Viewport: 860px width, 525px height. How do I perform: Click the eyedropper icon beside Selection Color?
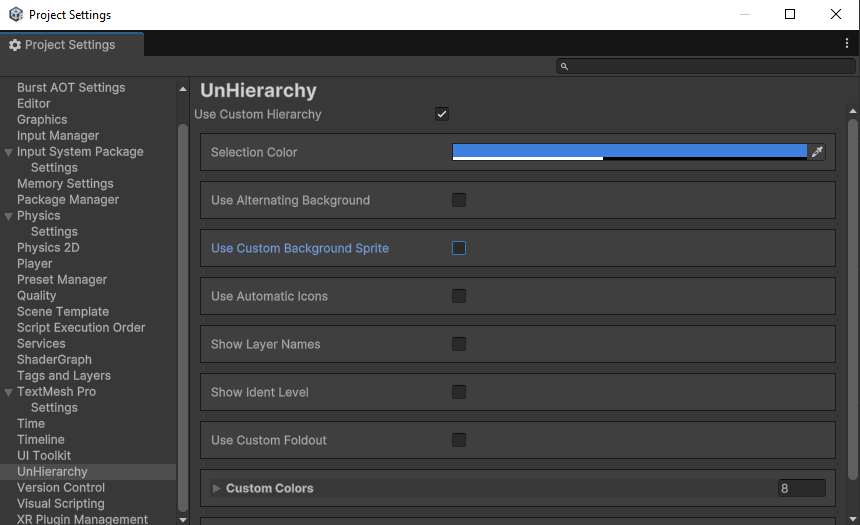click(817, 152)
